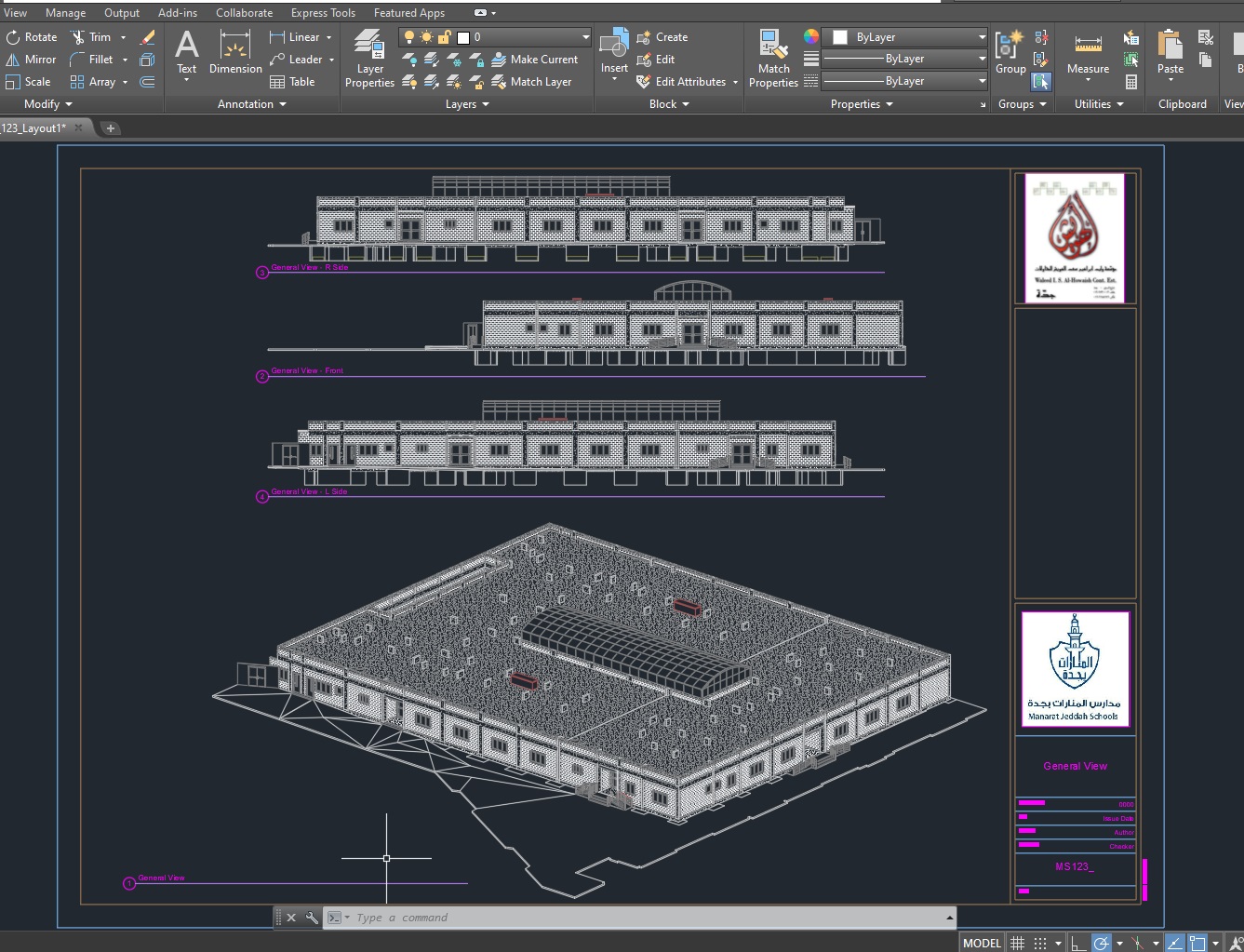Click the Group Edit icon
This screenshot has width=1244, height=952.
(x=1041, y=60)
